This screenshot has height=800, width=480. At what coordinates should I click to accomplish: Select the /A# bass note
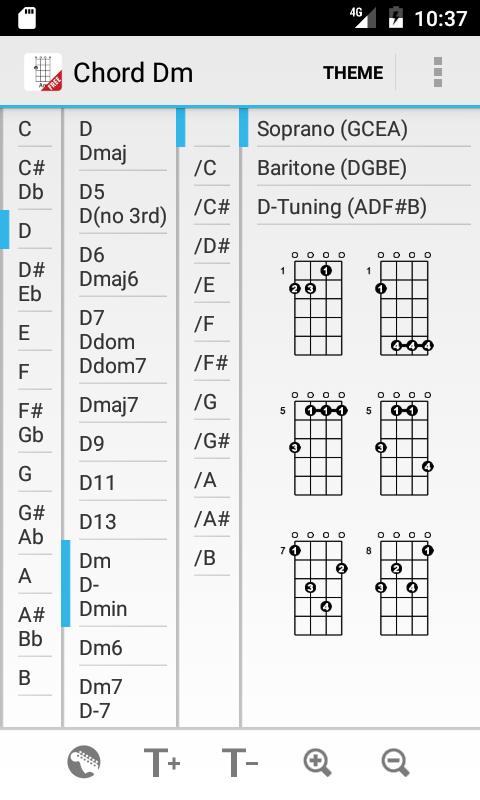click(211, 518)
